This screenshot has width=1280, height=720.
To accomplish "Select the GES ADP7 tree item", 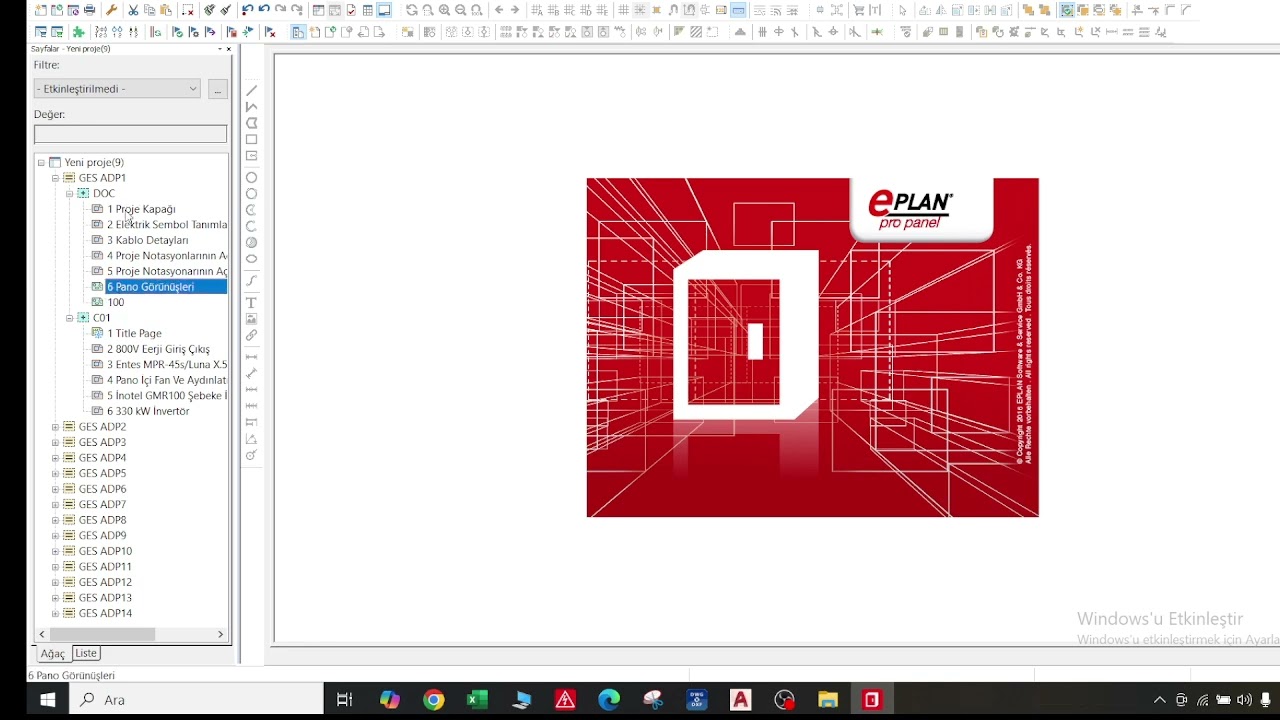I will (x=102, y=504).
